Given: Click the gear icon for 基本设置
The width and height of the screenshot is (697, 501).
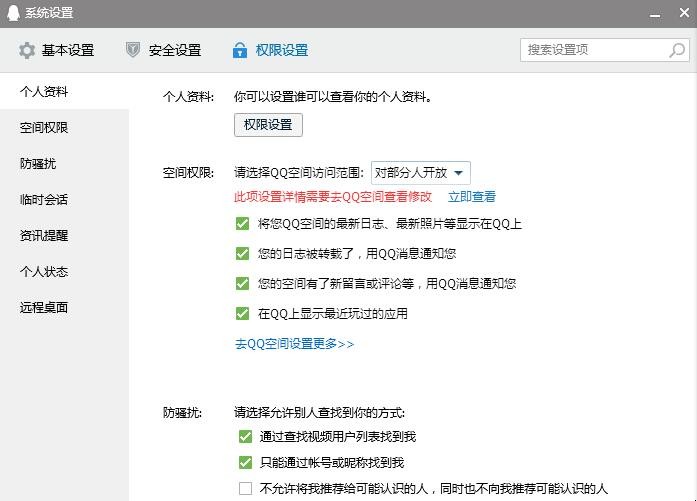Looking at the screenshot, I should [27, 50].
